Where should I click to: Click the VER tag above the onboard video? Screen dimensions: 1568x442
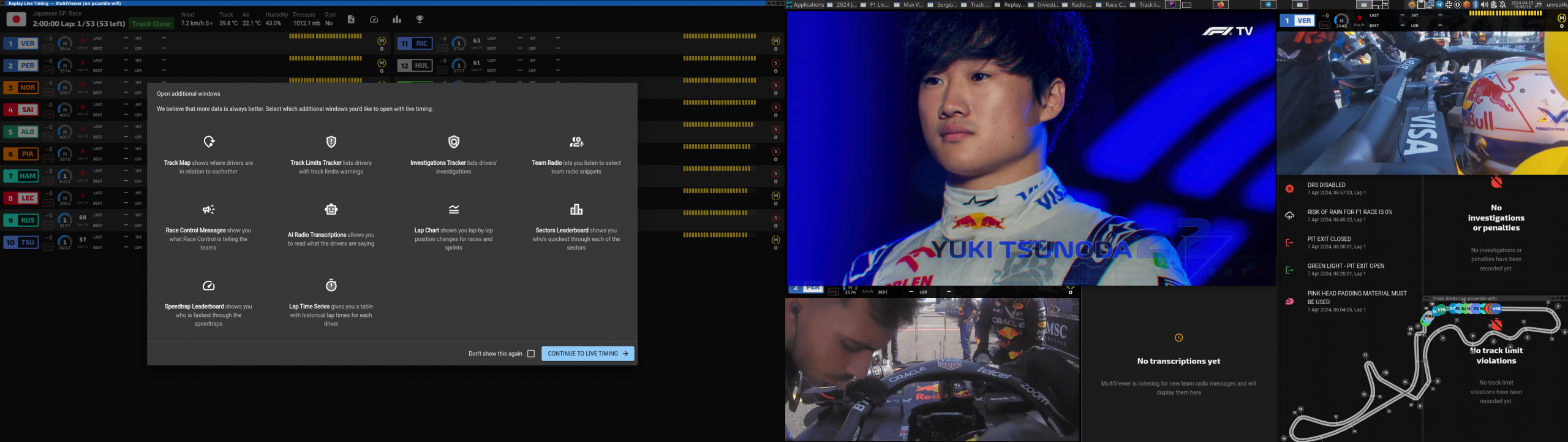tap(1297, 20)
